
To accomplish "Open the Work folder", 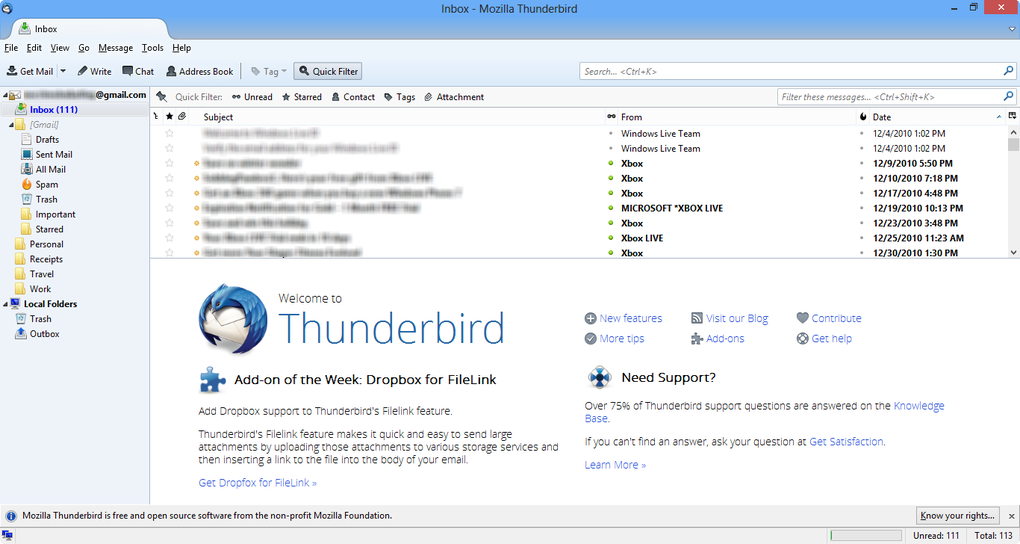I will coord(40,289).
